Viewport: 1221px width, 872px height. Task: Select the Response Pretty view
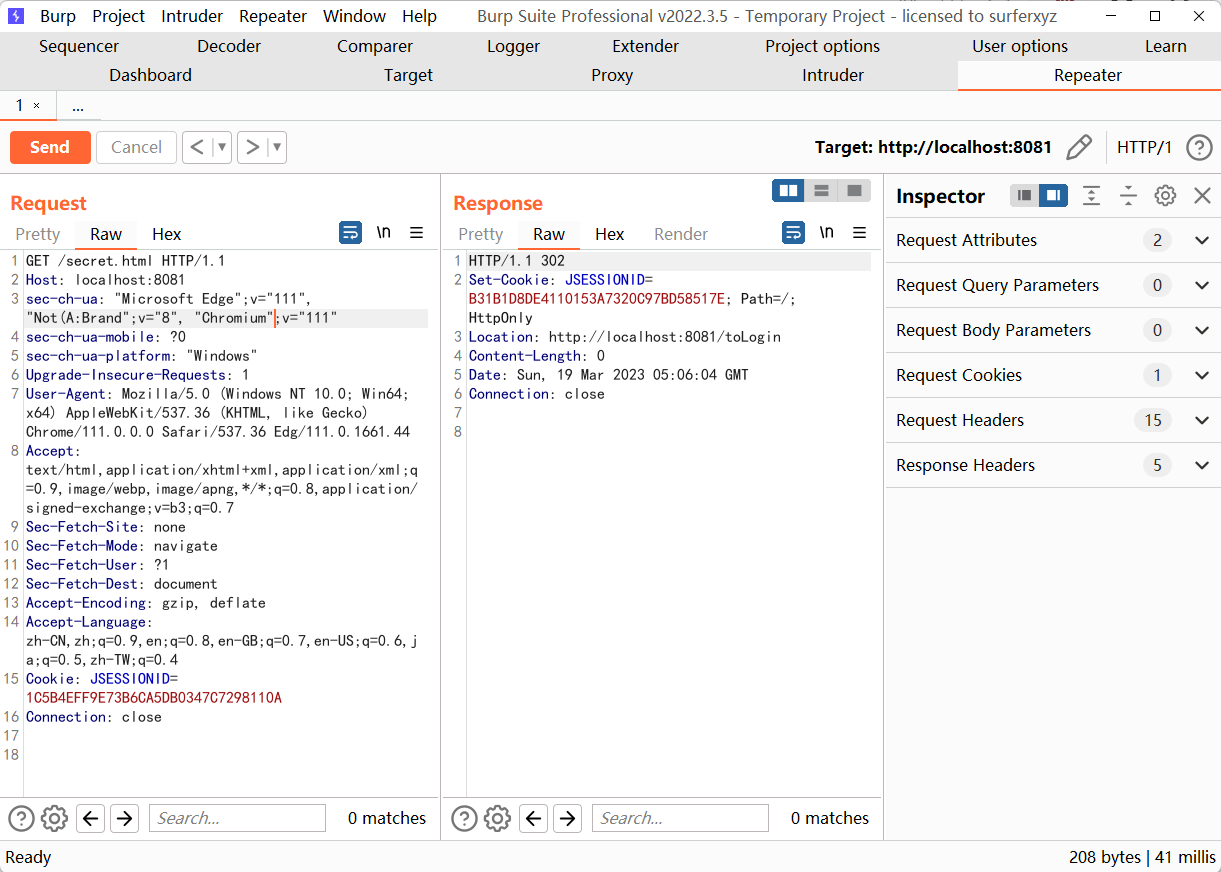coord(481,234)
